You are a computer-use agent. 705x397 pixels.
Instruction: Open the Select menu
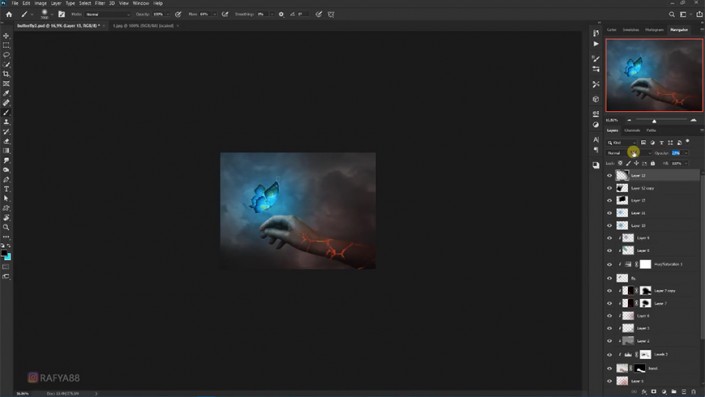pos(85,3)
